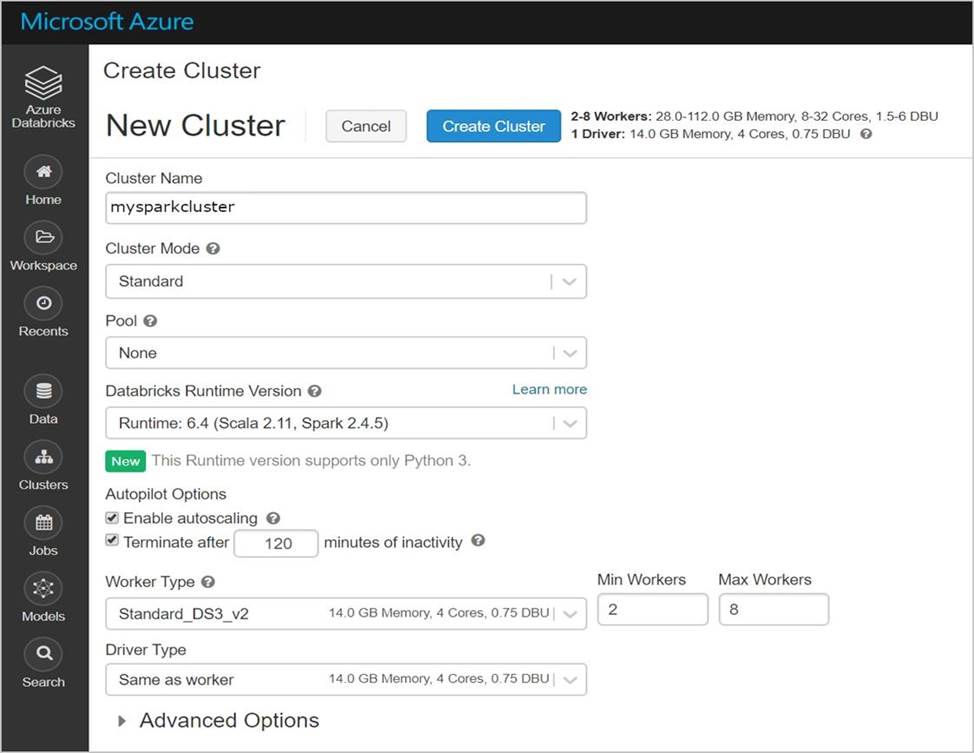
Task: Open the Clusters sidebar icon
Action: point(43,457)
